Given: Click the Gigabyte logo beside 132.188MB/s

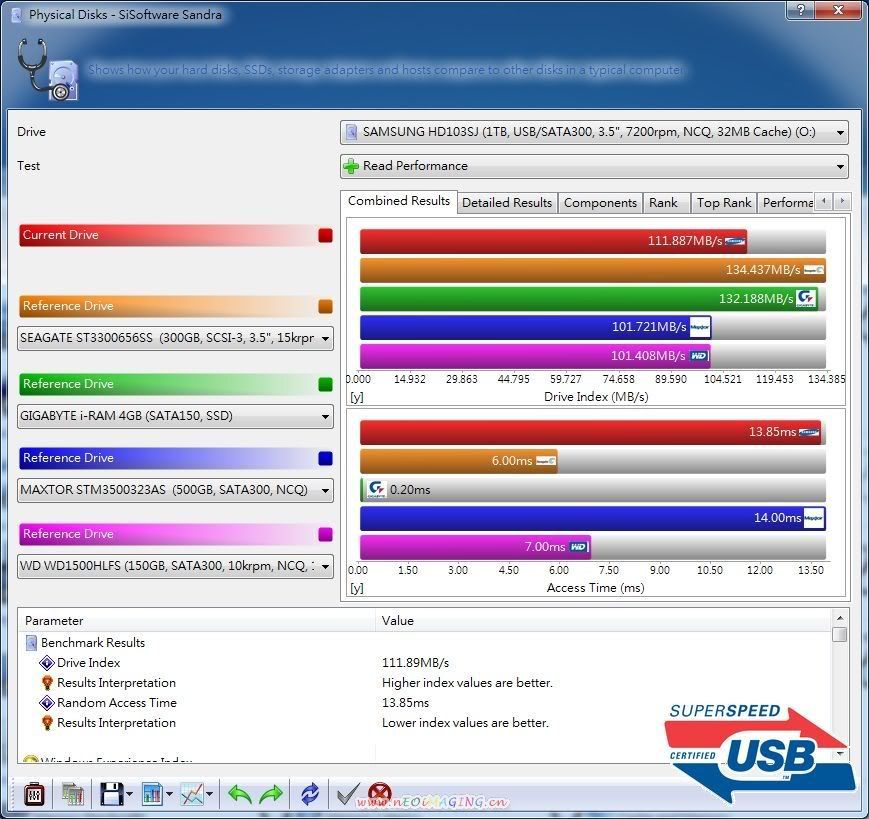Looking at the screenshot, I should [x=806, y=299].
